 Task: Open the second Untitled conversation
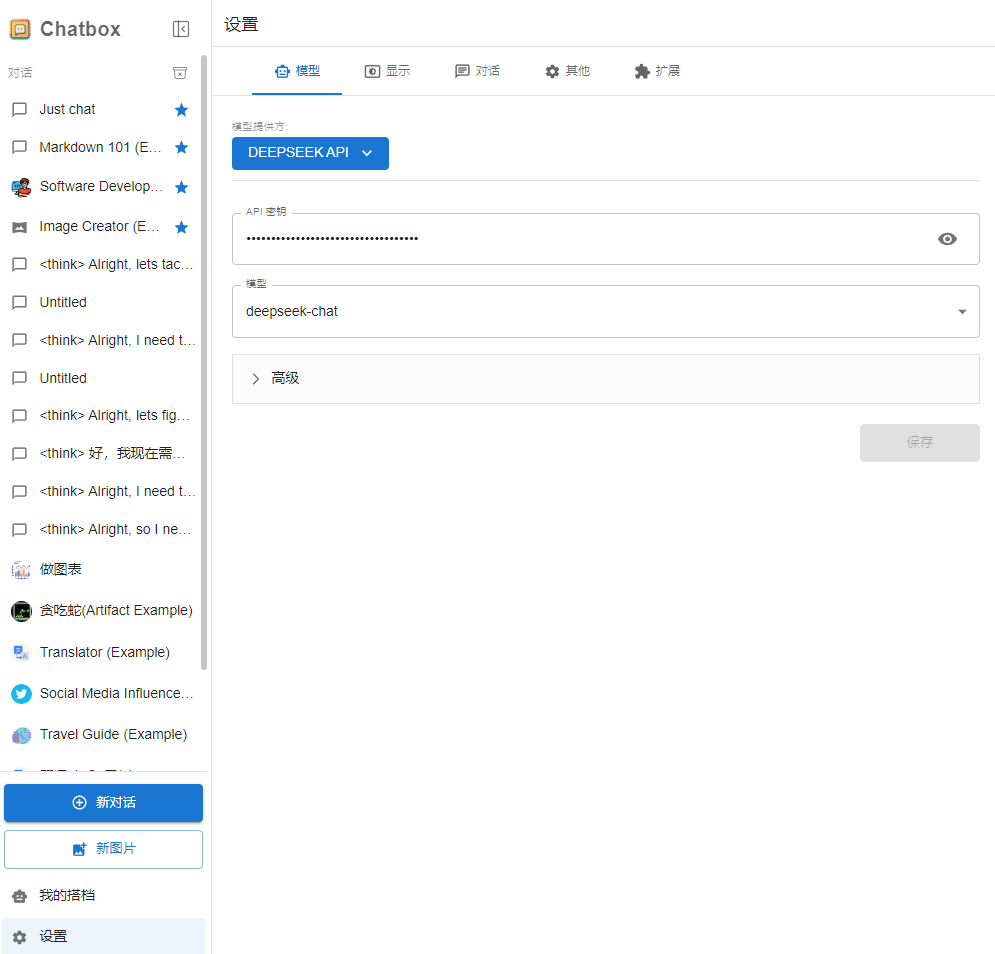[102, 378]
